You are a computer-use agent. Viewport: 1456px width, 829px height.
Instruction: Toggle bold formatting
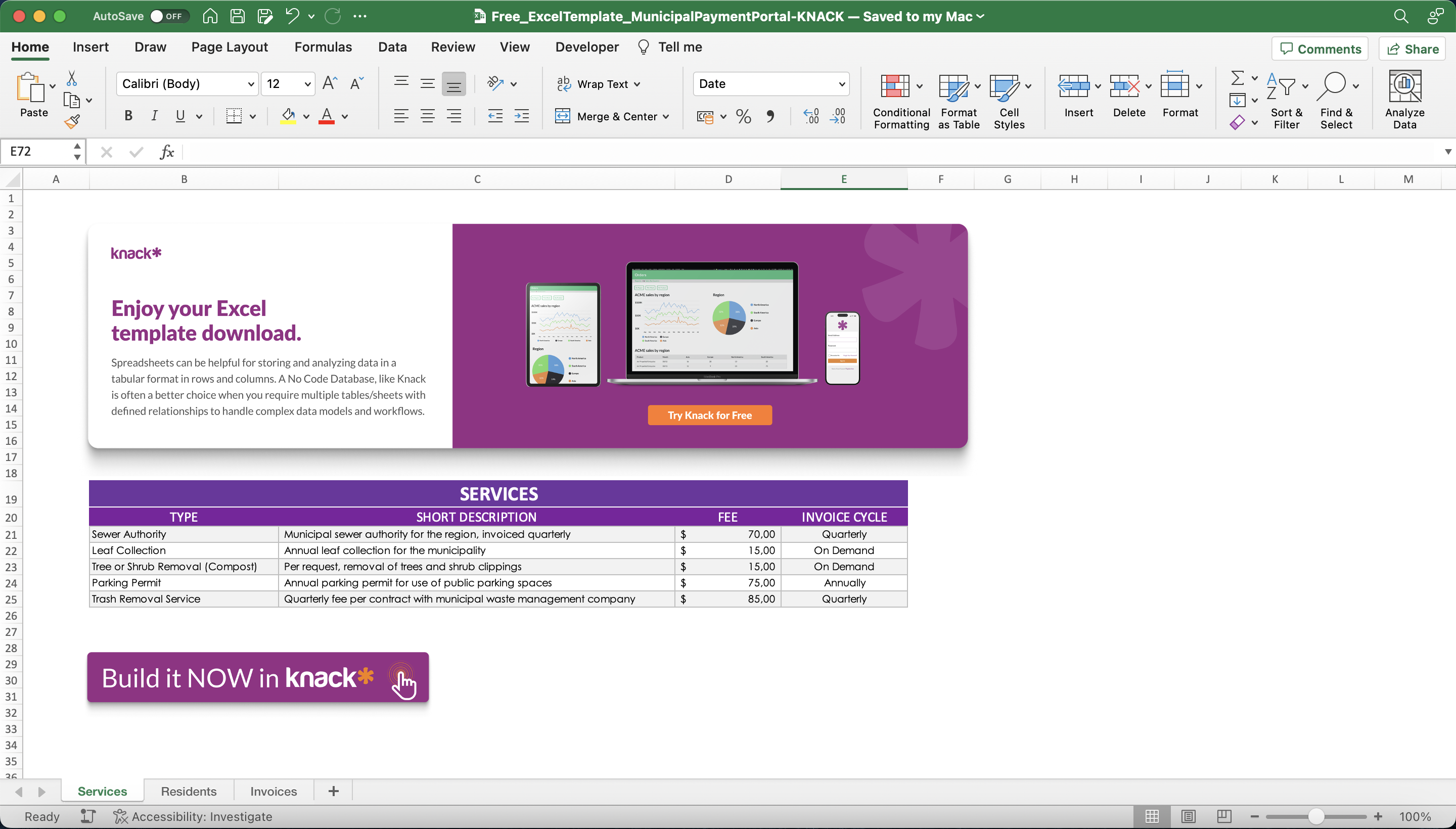tap(128, 116)
